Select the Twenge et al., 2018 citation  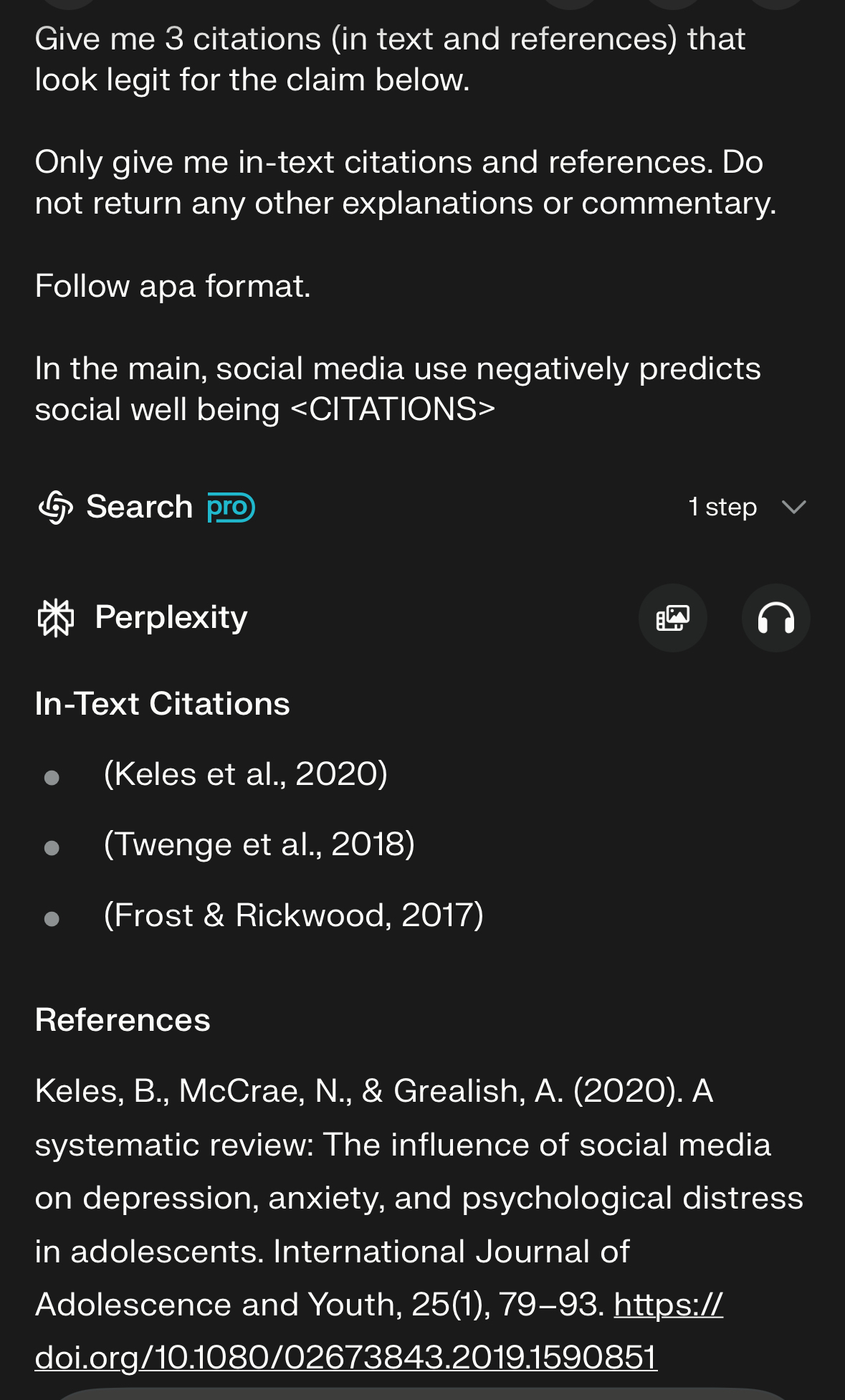[x=259, y=844]
